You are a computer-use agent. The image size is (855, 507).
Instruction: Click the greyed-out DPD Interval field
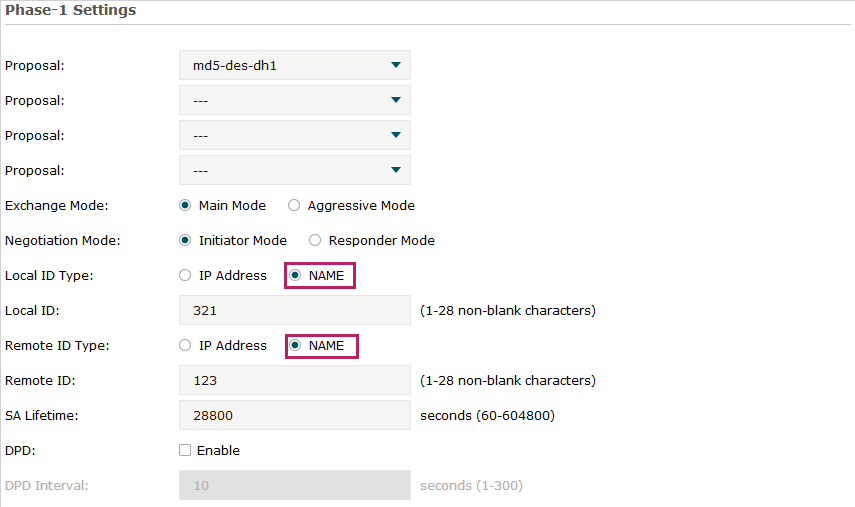pyautogui.click(x=294, y=485)
